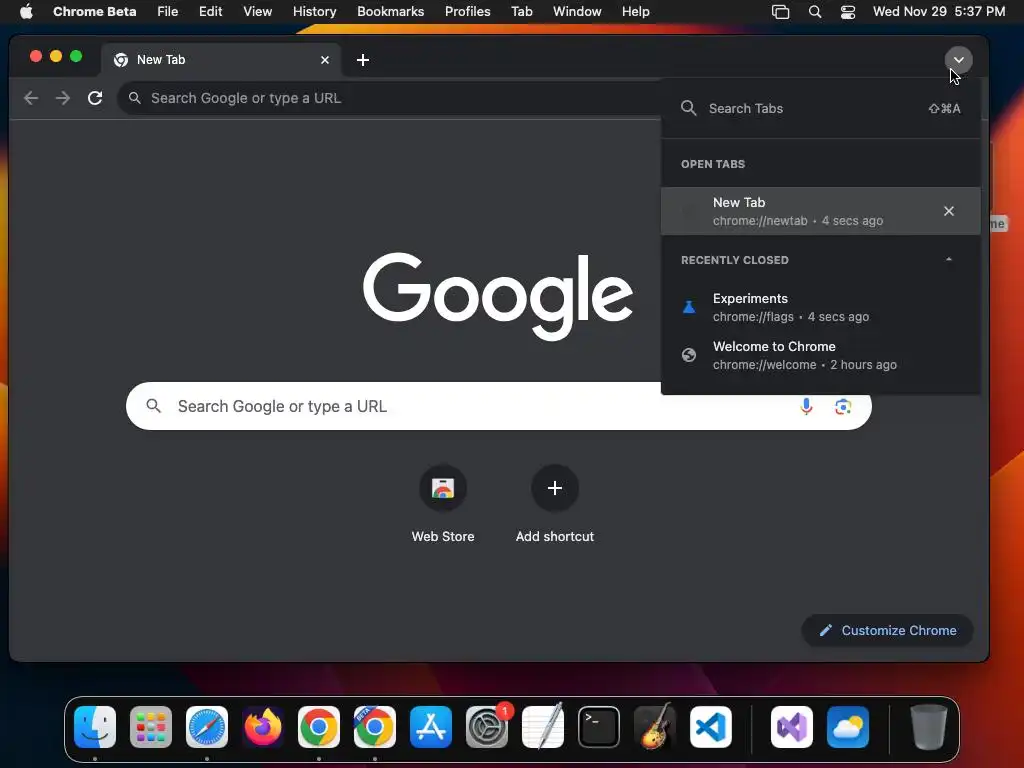Launch Visual Studio Code from the Dock
Screen dimensions: 1024x768
(x=711, y=727)
